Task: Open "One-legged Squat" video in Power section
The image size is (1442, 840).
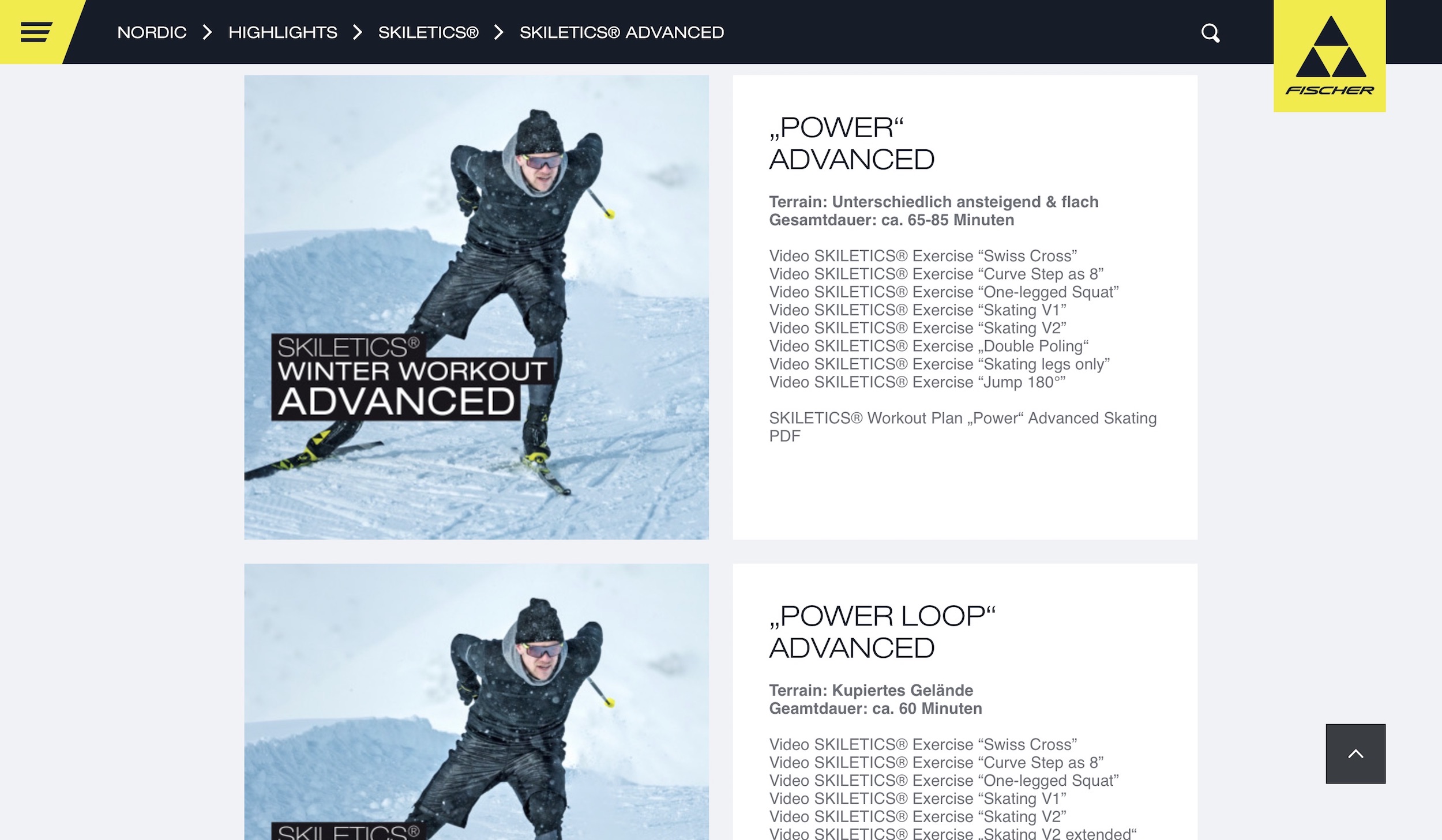Action: click(944, 292)
